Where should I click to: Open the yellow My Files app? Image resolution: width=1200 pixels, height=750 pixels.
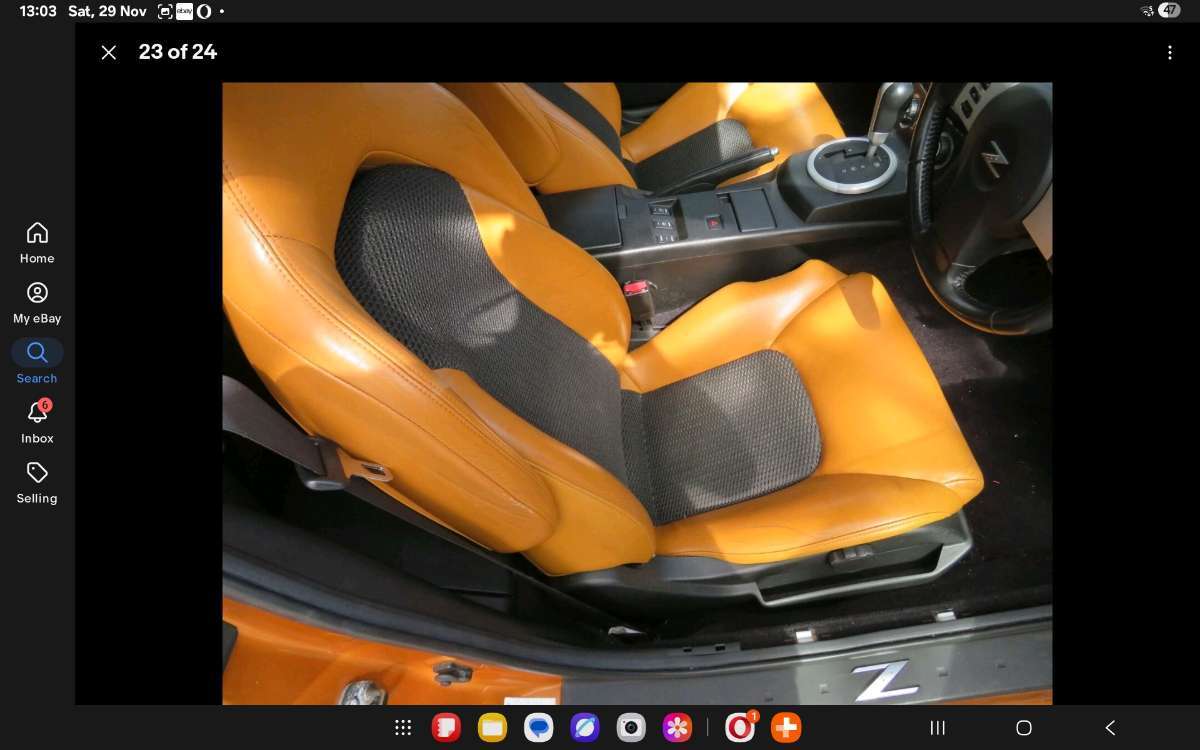(492, 728)
